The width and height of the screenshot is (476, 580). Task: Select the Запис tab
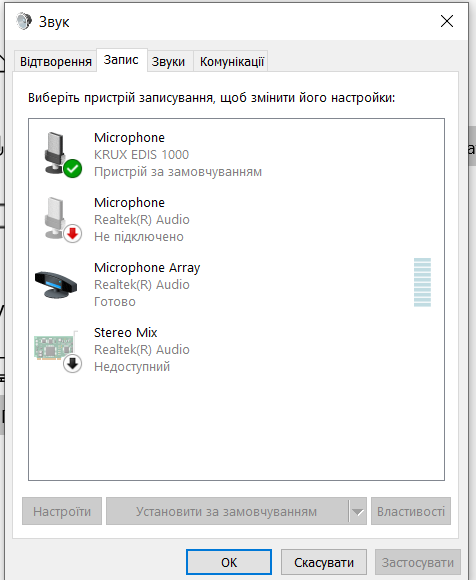[x=121, y=60]
